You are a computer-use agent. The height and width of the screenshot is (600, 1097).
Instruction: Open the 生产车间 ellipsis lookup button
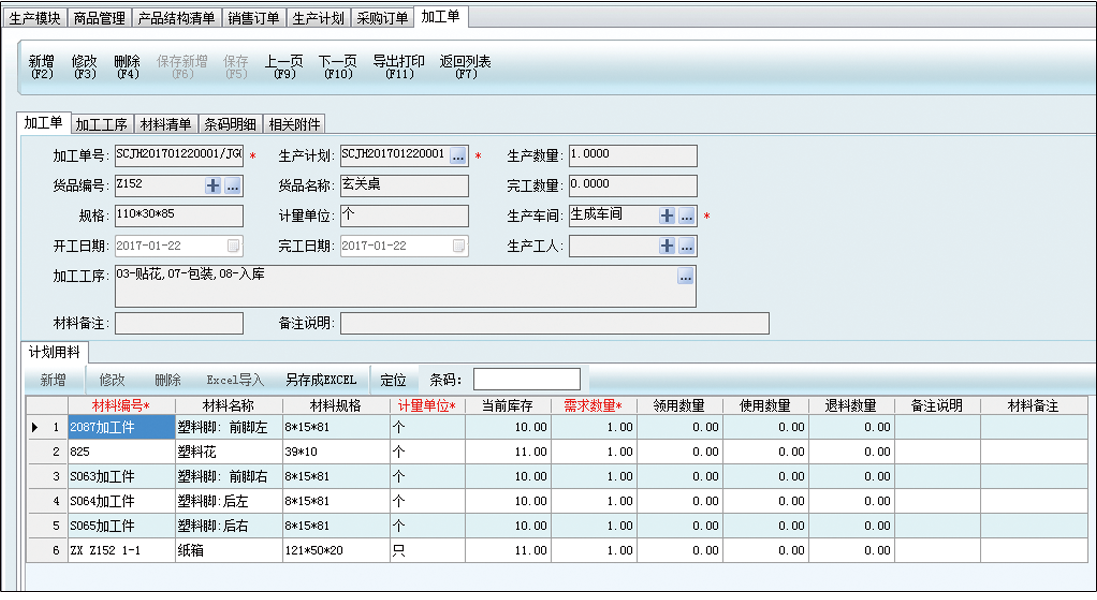686,216
